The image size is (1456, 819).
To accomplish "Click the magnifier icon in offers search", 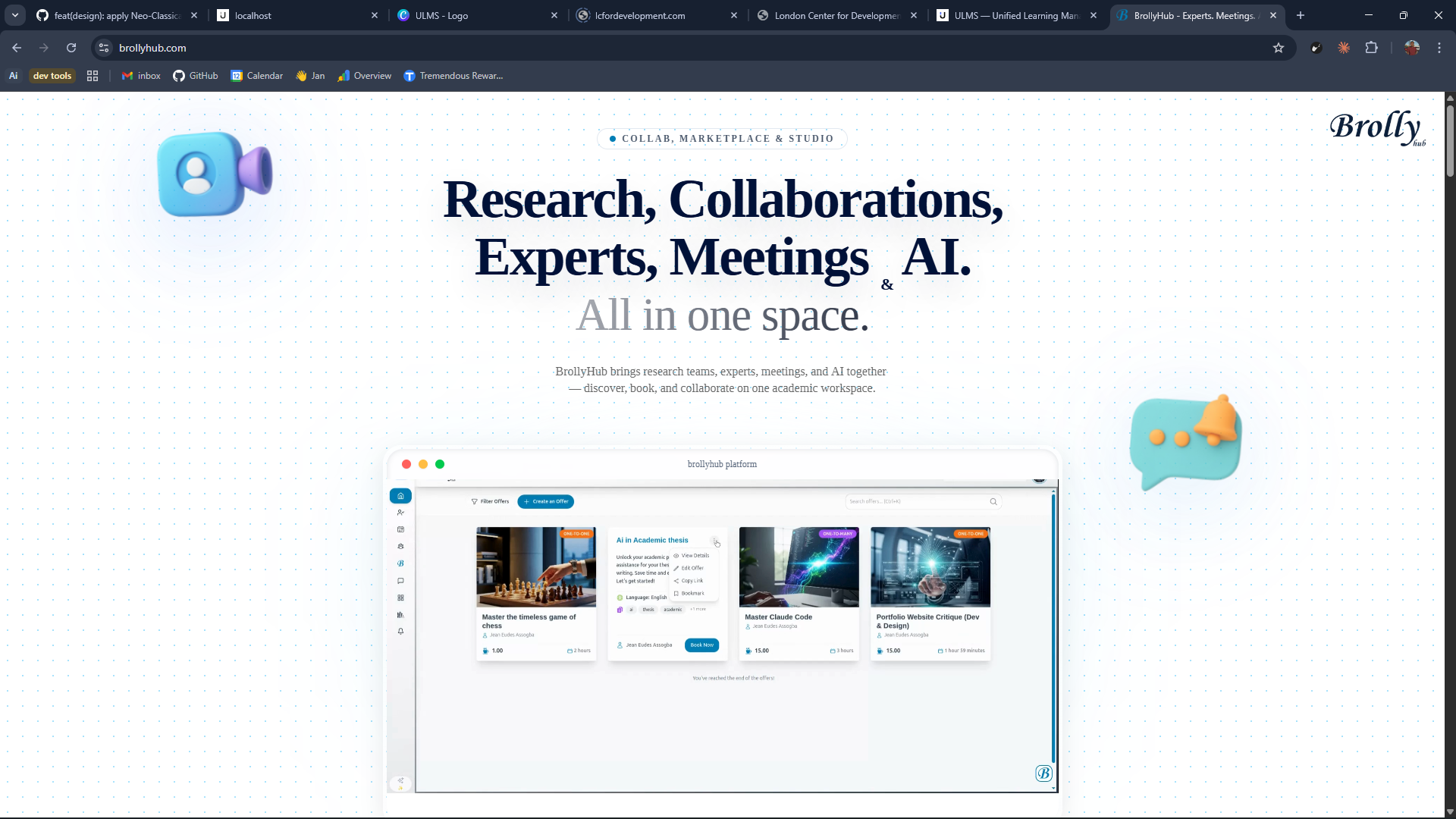I will point(993,501).
